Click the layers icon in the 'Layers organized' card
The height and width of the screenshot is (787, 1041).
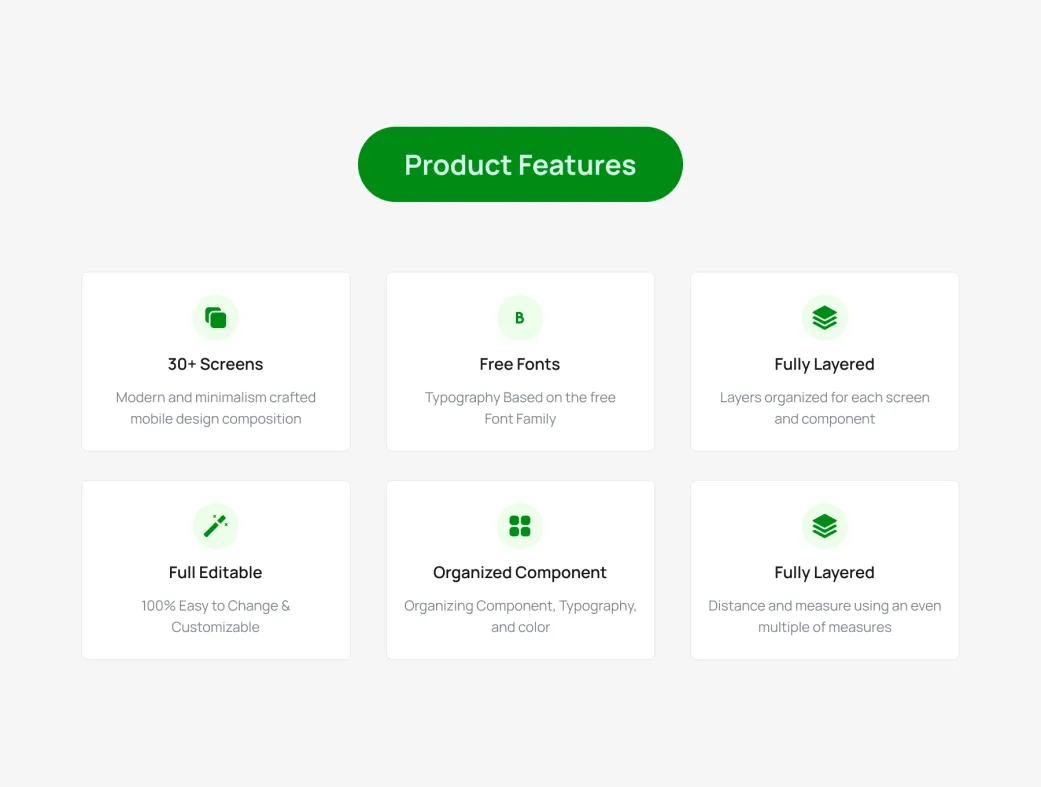click(824, 318)
